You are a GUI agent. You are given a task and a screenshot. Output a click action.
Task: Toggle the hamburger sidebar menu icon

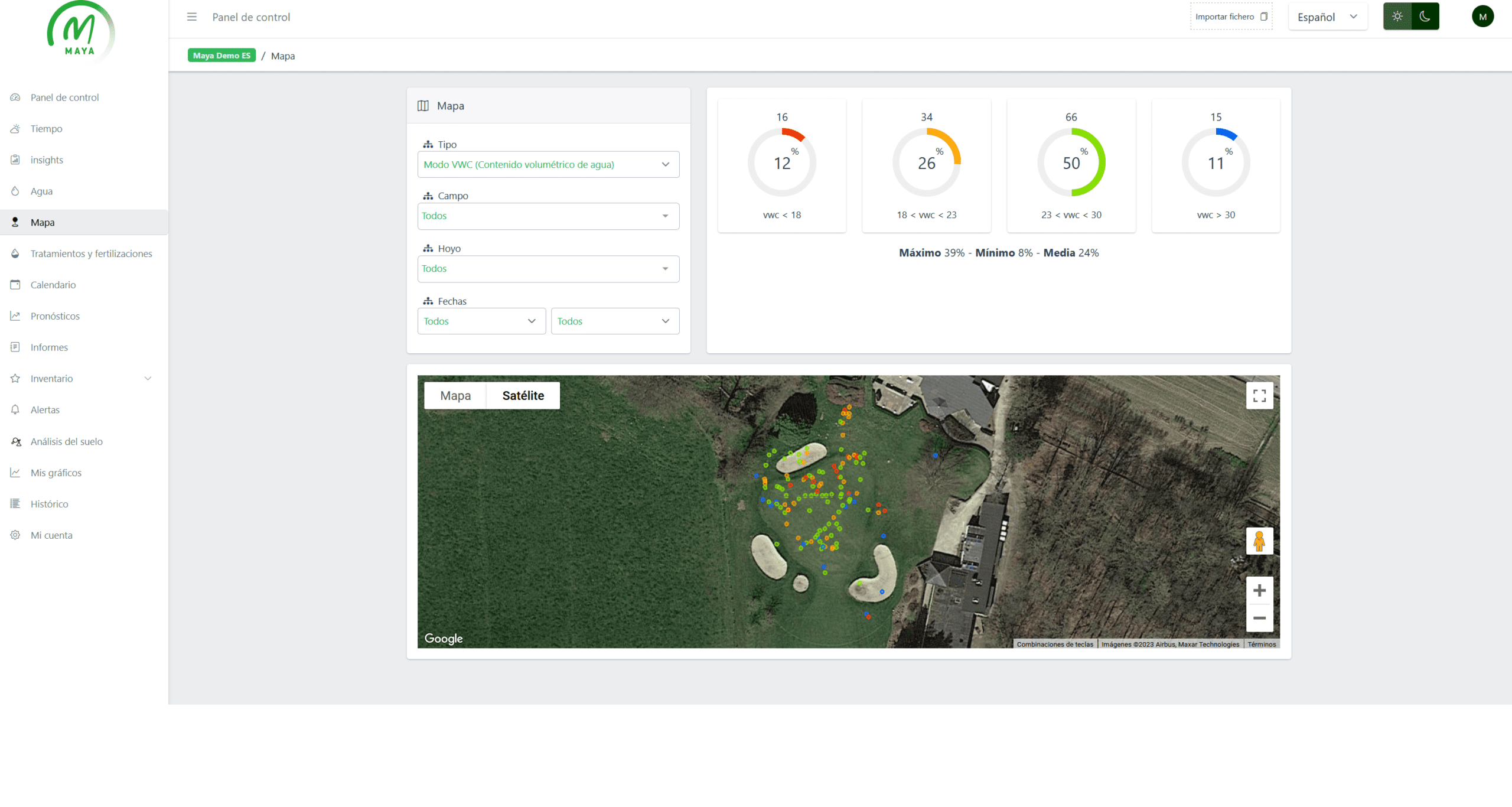(x=192, y=17)
